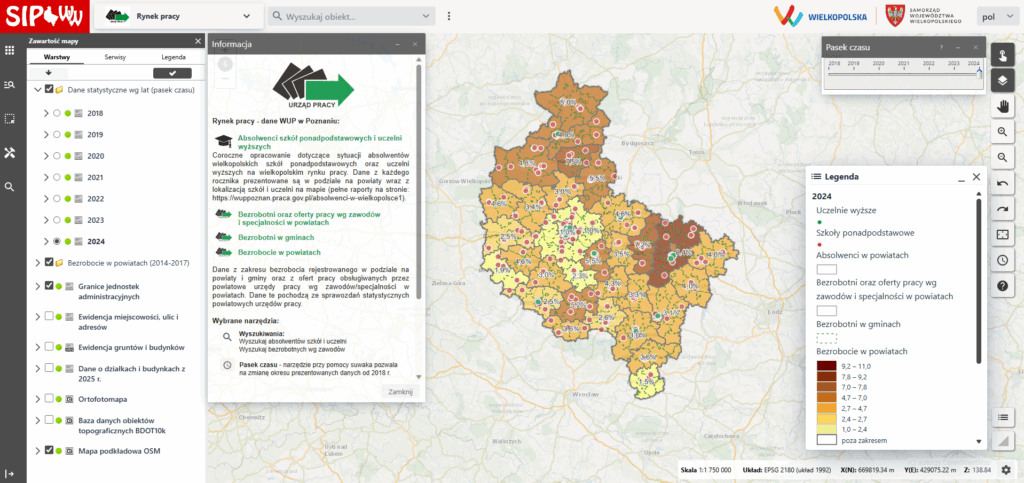Click the help question mark in Pasek czasu

[x=941, y=48]
